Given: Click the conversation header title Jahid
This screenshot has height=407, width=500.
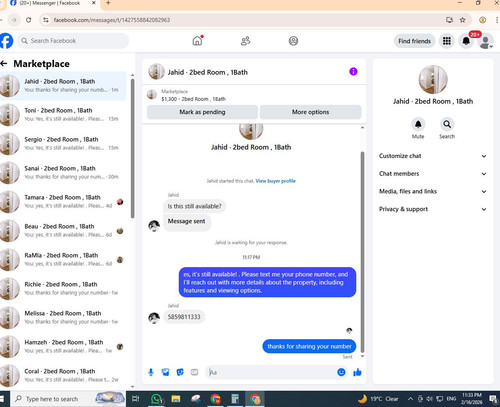Looking at the screenshot, I should point(207,72).
